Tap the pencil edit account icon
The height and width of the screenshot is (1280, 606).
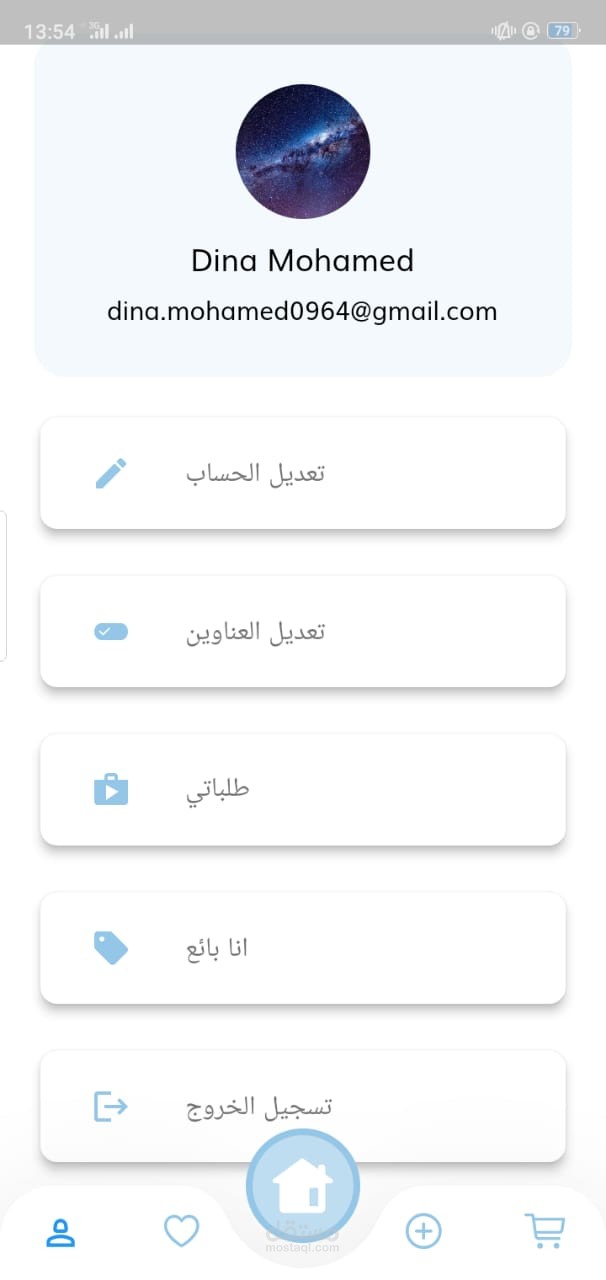111,472
